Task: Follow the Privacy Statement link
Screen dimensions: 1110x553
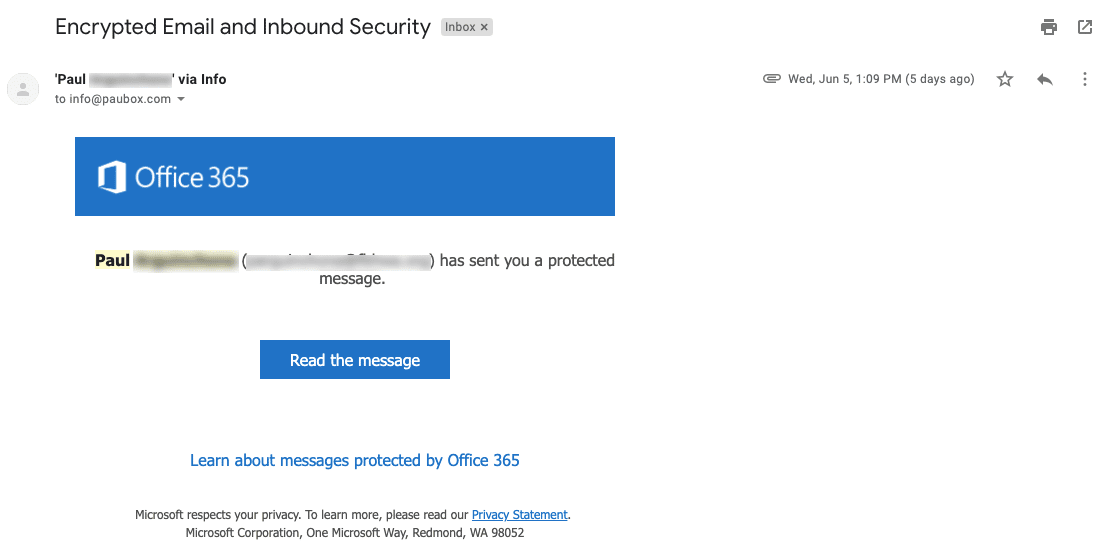Action: (519, 515)
